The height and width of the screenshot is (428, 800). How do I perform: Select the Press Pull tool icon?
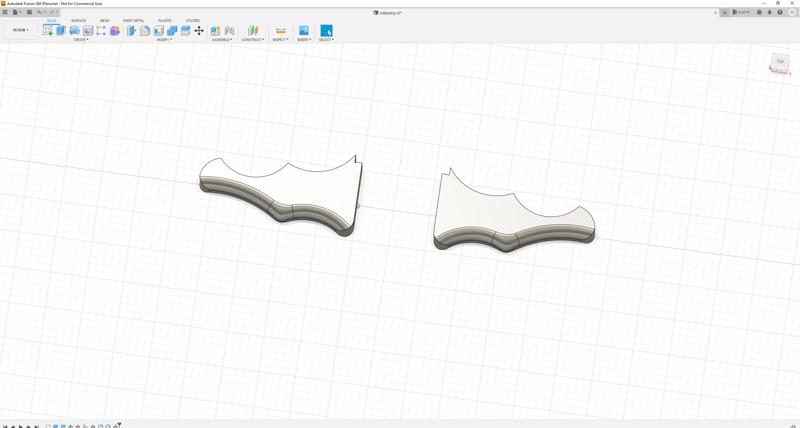point(131,31)
